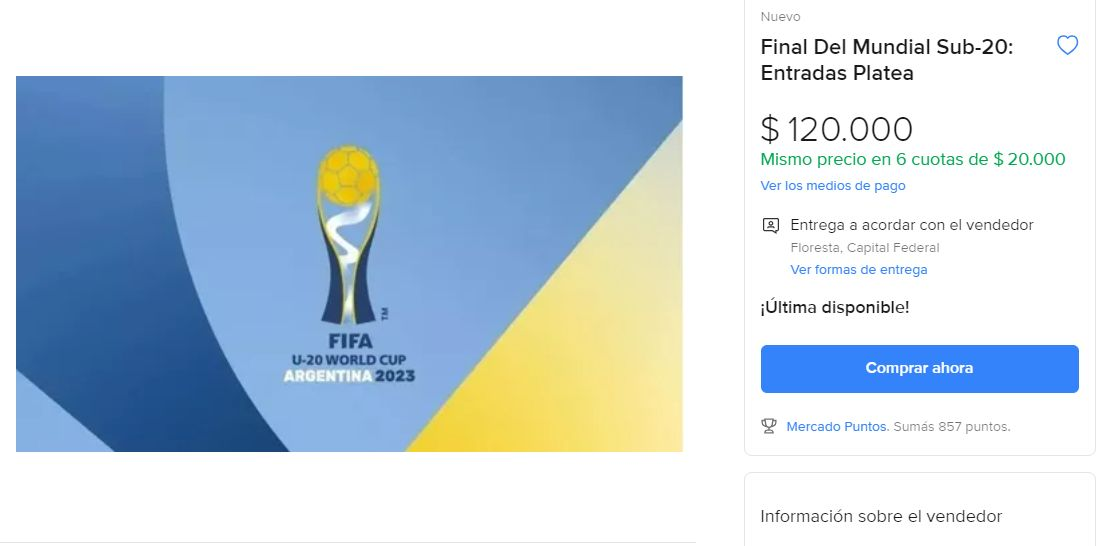Open Ver formas de entrega link
Screen dimensions: 1097x546
pyautogui.click(x=858, y=270)
